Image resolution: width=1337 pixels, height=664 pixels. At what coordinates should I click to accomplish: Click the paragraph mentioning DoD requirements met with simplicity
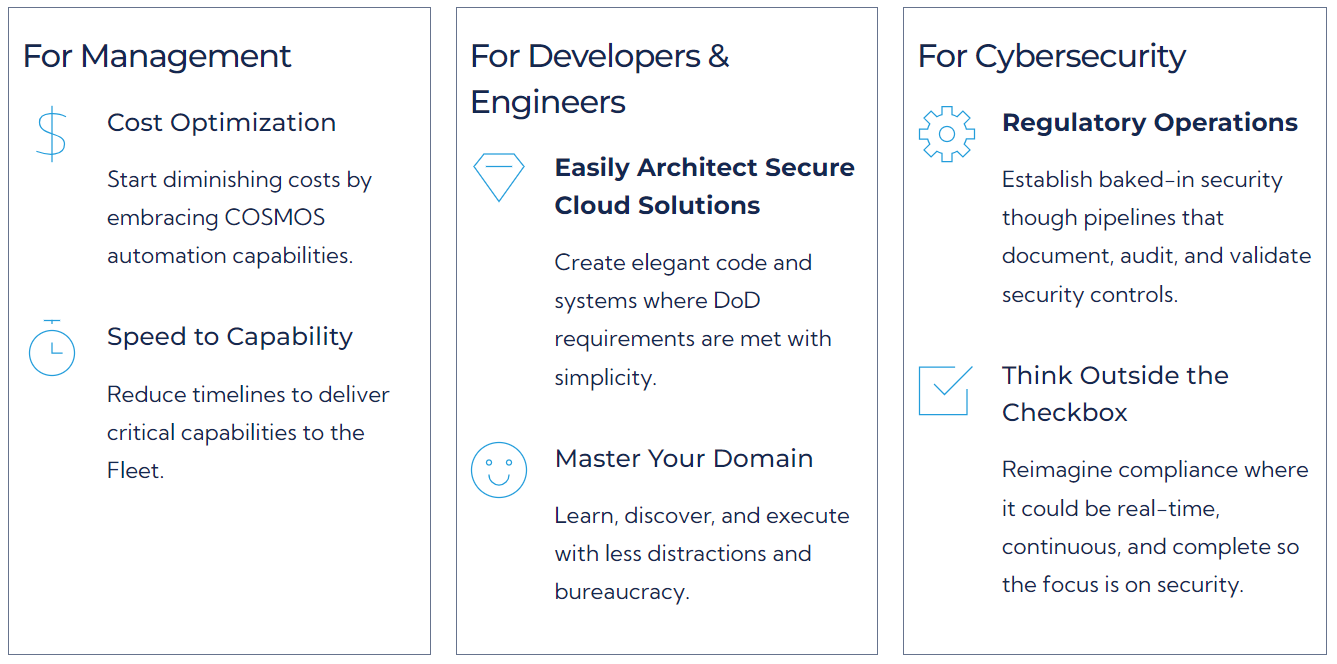point(693,320)
